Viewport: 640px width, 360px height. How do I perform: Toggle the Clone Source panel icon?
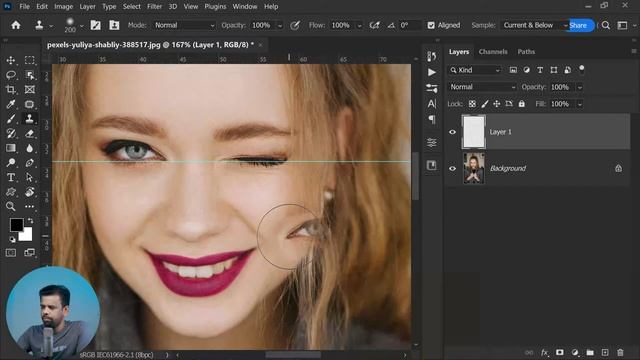pyautogui.click(x=114, y=25)
